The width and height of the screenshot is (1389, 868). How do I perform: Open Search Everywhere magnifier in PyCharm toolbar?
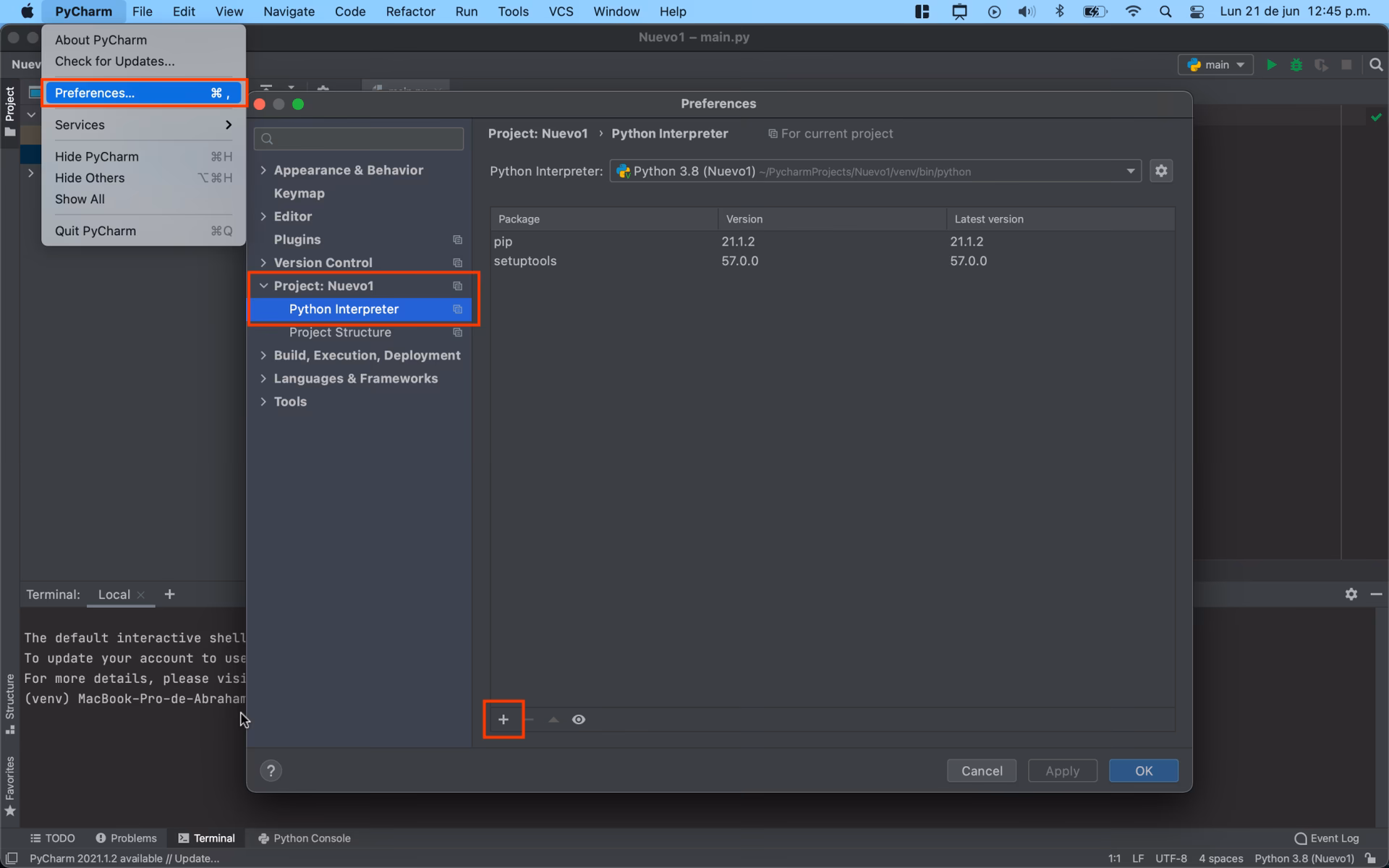1376,64
